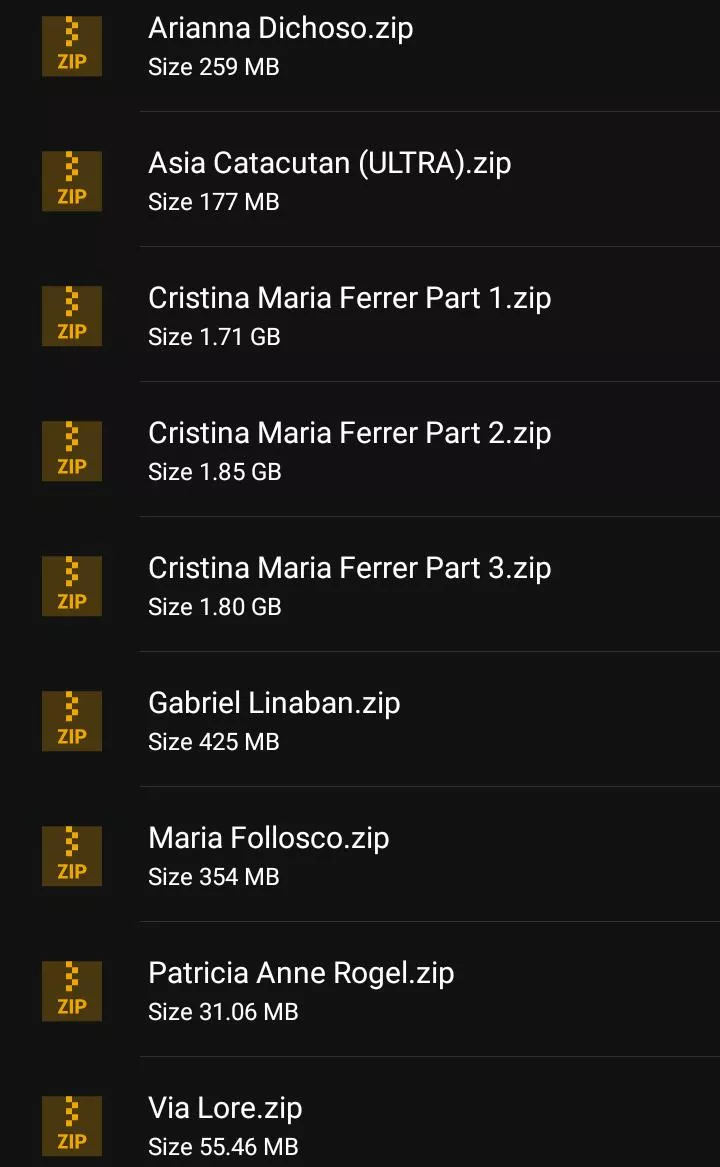Click the ZIP icon for Ferrer Part 2
The height and width of the screenshot is (1167, 720).
(72, 451)
